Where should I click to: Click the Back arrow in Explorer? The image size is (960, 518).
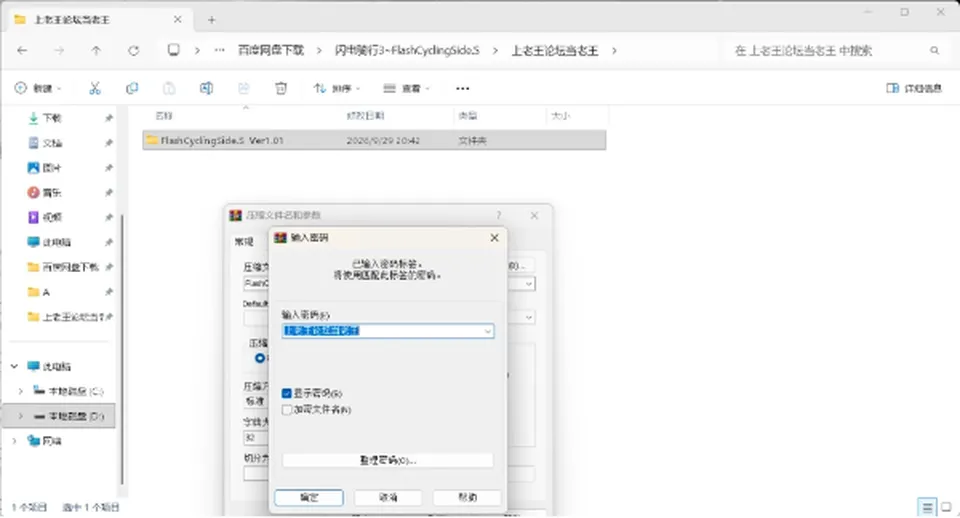click(23, 51)
